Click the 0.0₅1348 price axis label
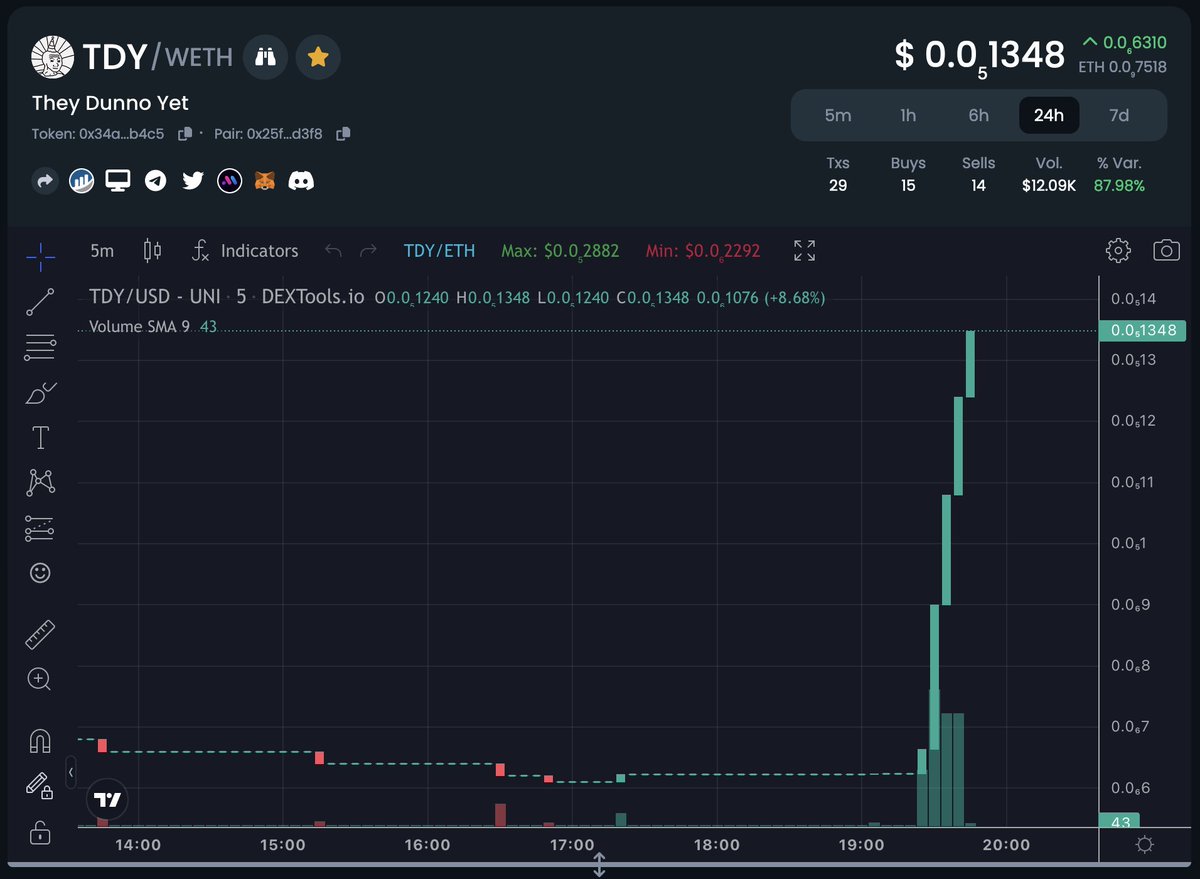Screen dimensions: 1200x879 point(1142,330)
